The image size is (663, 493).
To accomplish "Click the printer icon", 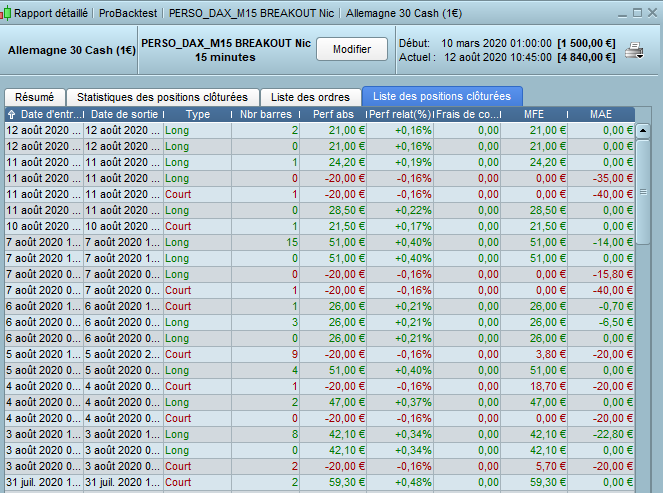I will (634, 50).
